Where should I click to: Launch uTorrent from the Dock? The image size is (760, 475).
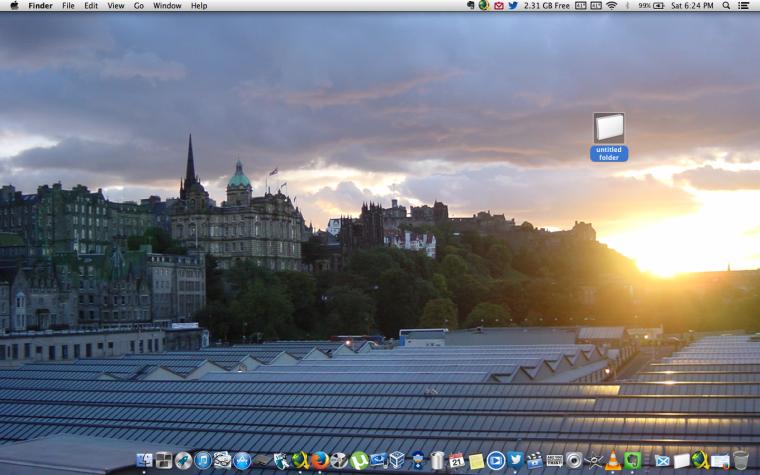[359, 460]
